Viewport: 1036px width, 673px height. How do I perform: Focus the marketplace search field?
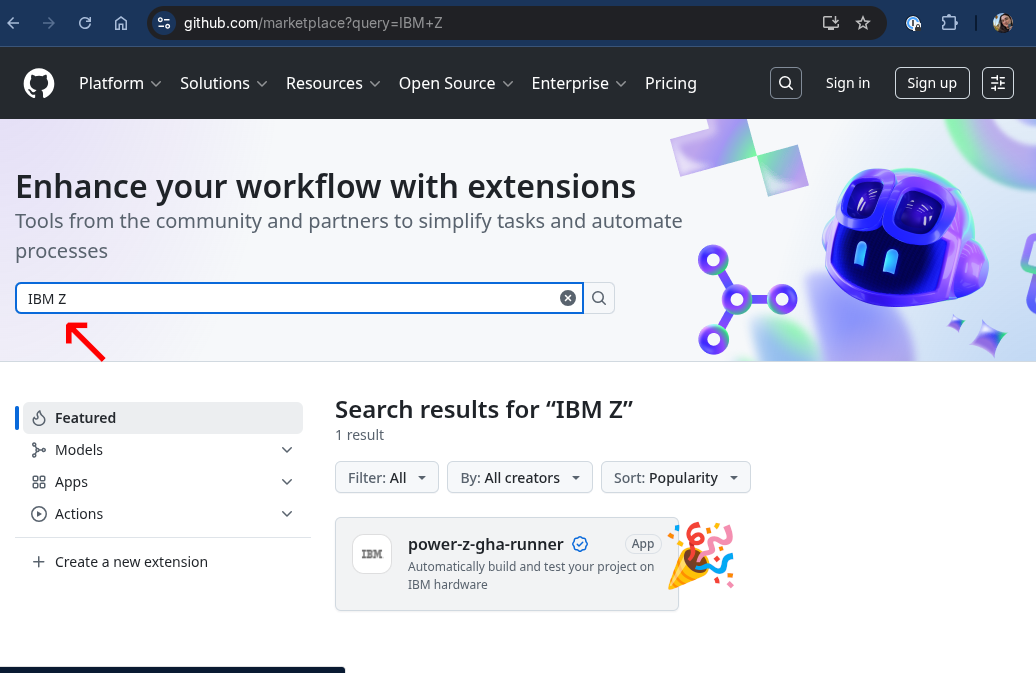click(x=299, y=298)
